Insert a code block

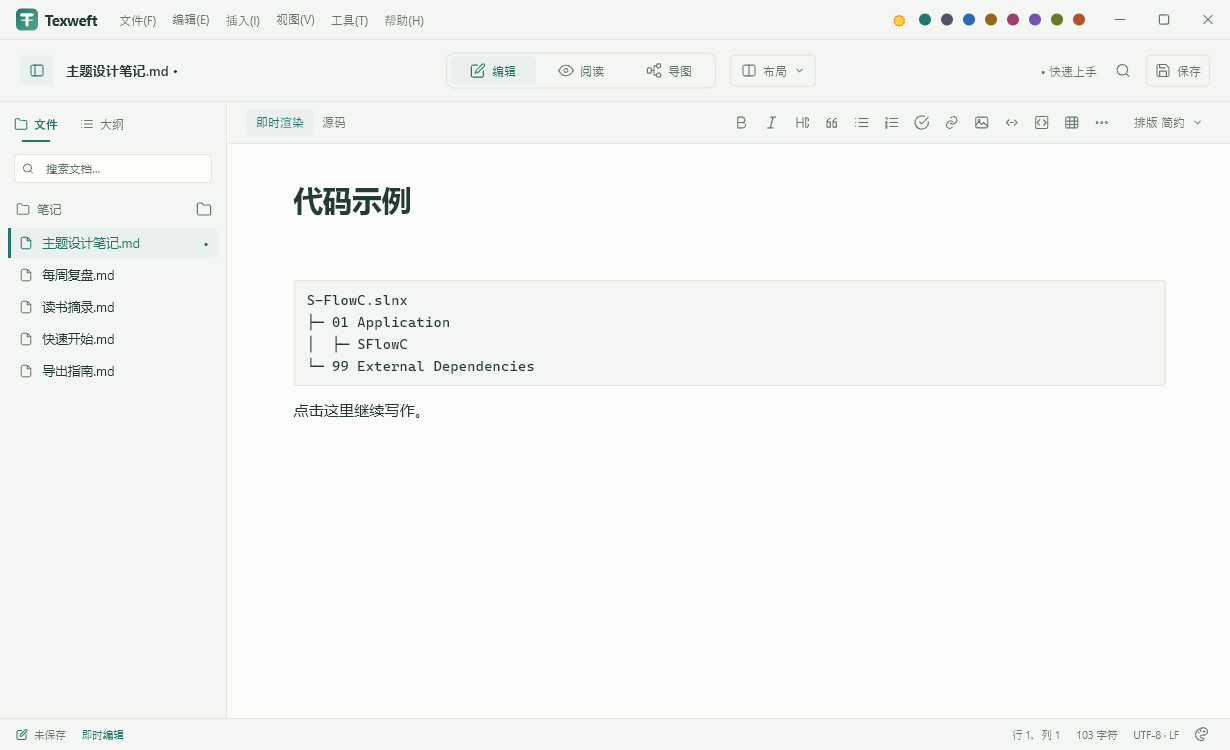click(x=1042, y=123)
